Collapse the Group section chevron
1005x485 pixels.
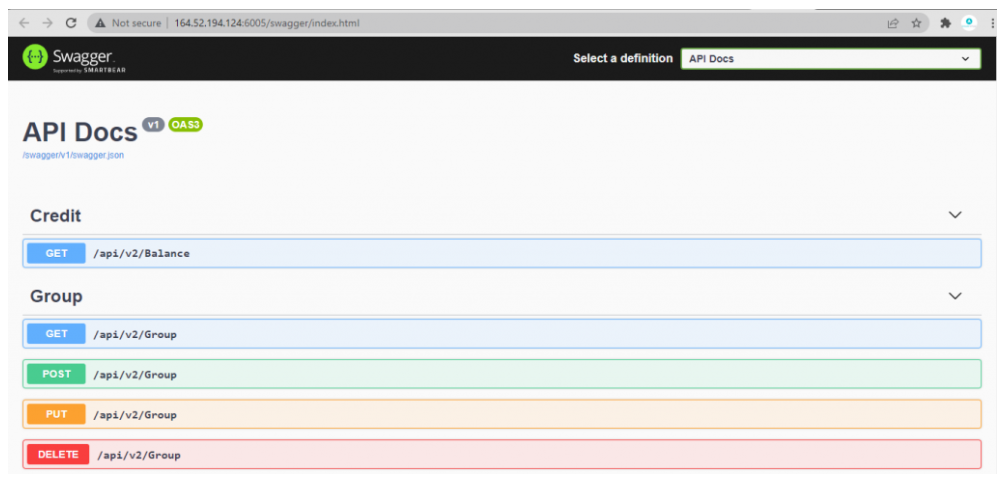click(x=955, y=295)
